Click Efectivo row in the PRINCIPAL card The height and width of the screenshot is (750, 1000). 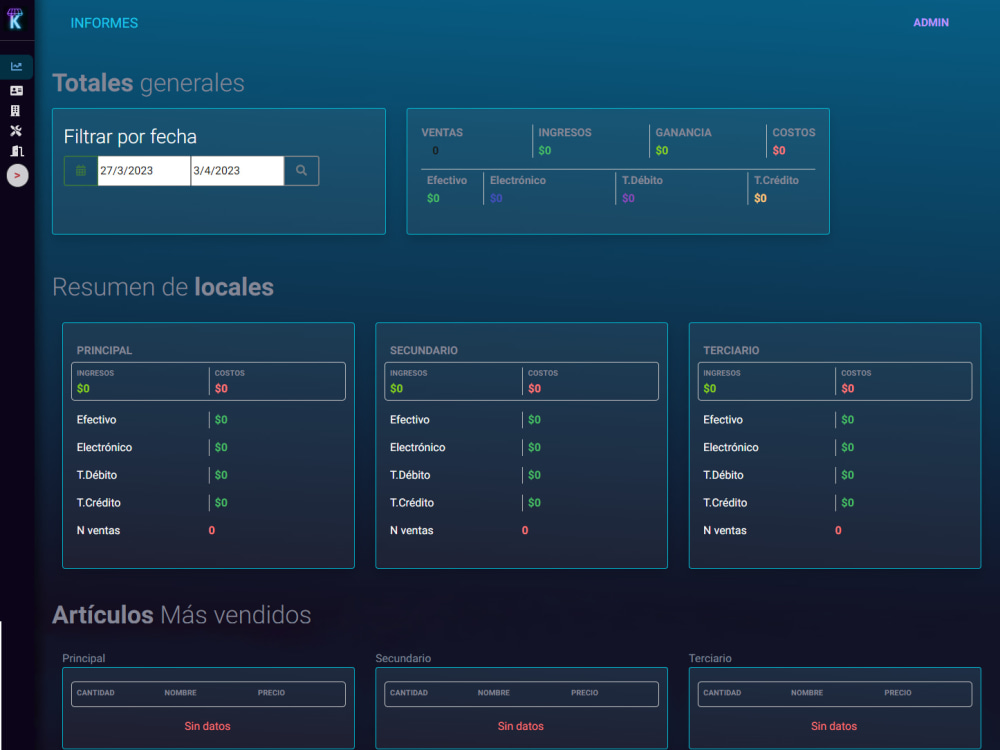pyautogui.click(x=209, y=420)
